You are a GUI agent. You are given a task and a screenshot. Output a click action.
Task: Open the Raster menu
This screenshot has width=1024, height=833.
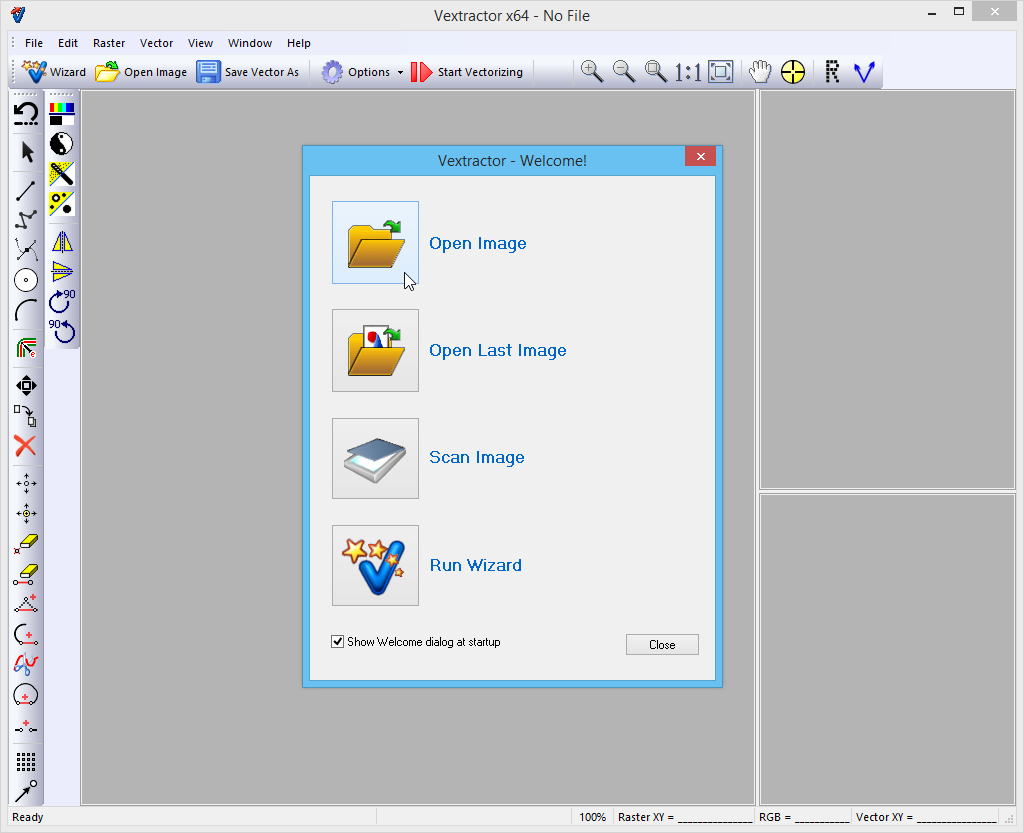(109, 43)
